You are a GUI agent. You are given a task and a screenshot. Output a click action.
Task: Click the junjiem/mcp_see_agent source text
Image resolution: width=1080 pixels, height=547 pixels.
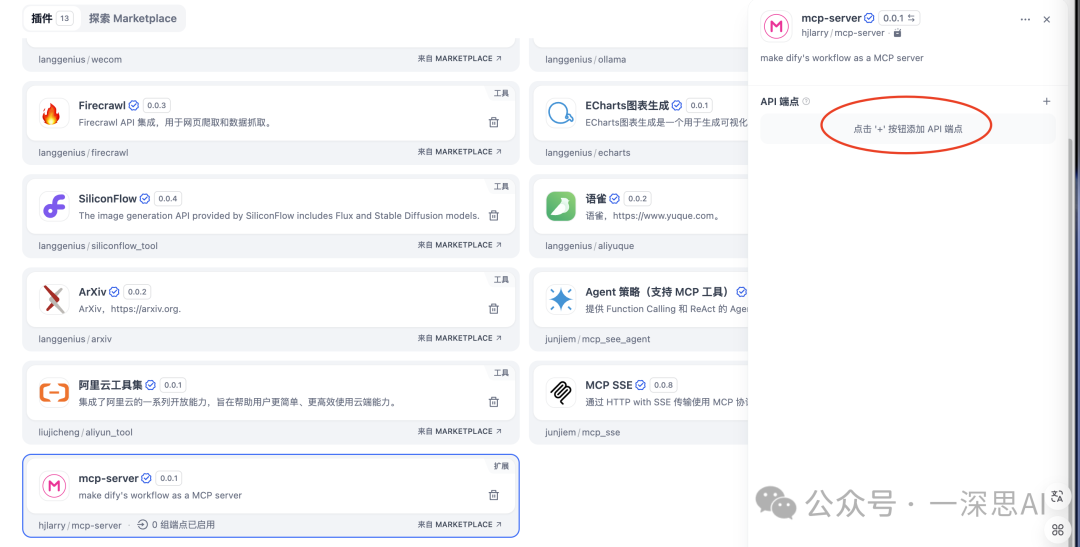[597, 339]
